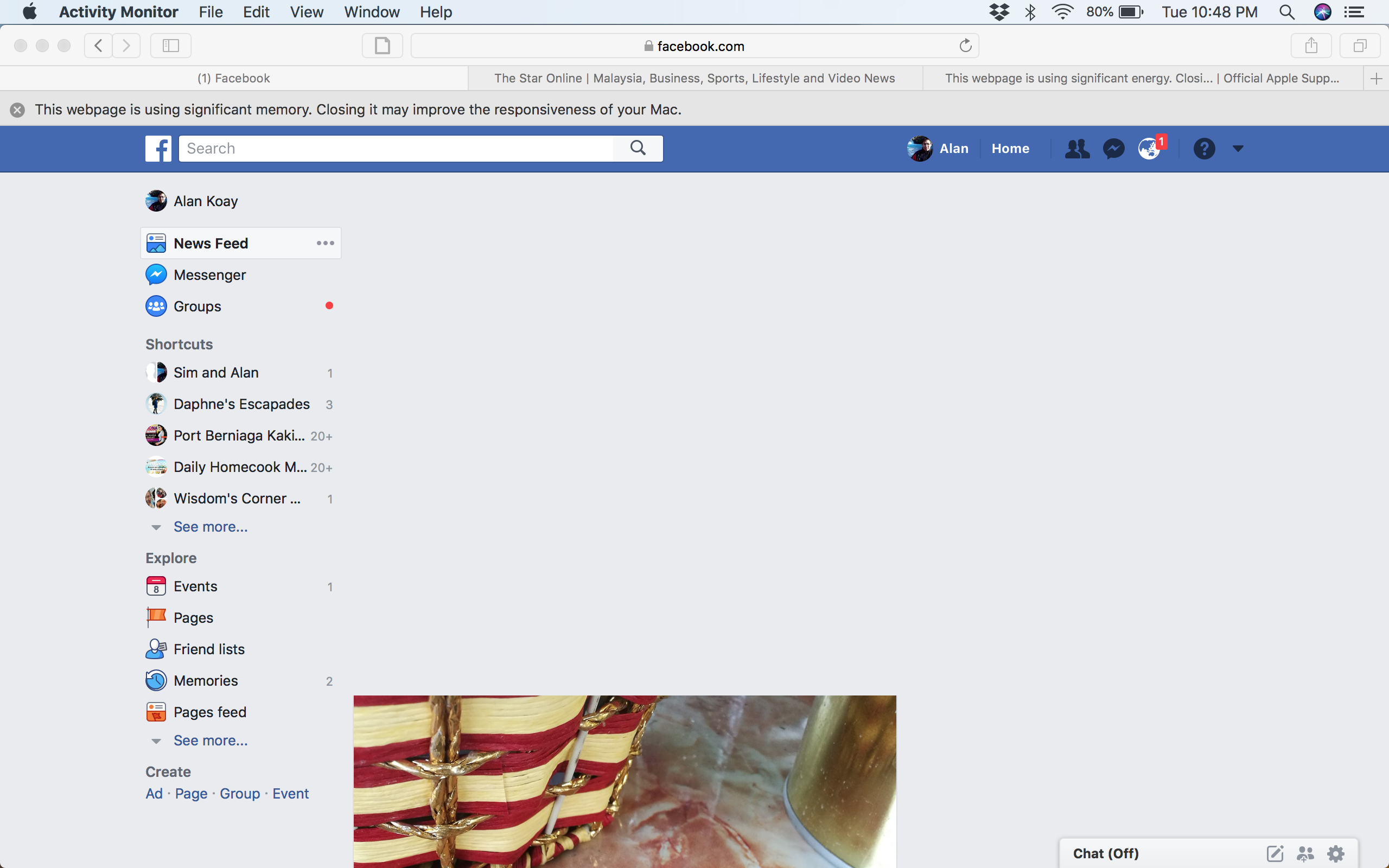Viewport: 1389px width, 868px height.
Task: Click into the Facebook Search field
Action: pyautogui.click(x=396, y=149)
